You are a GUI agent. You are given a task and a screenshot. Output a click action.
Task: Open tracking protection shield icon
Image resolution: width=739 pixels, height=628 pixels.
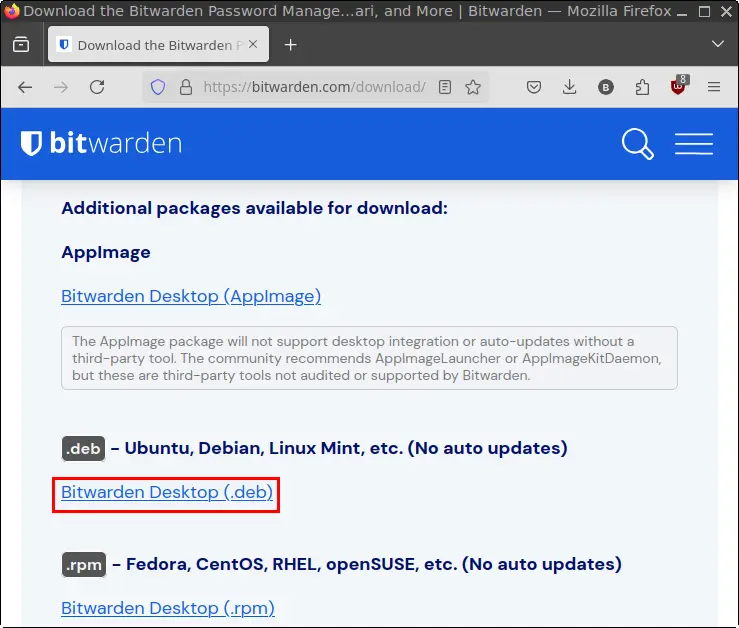click(x=158, y=87)
